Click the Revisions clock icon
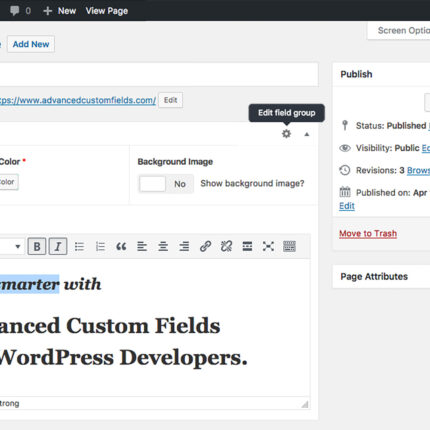 345,170
